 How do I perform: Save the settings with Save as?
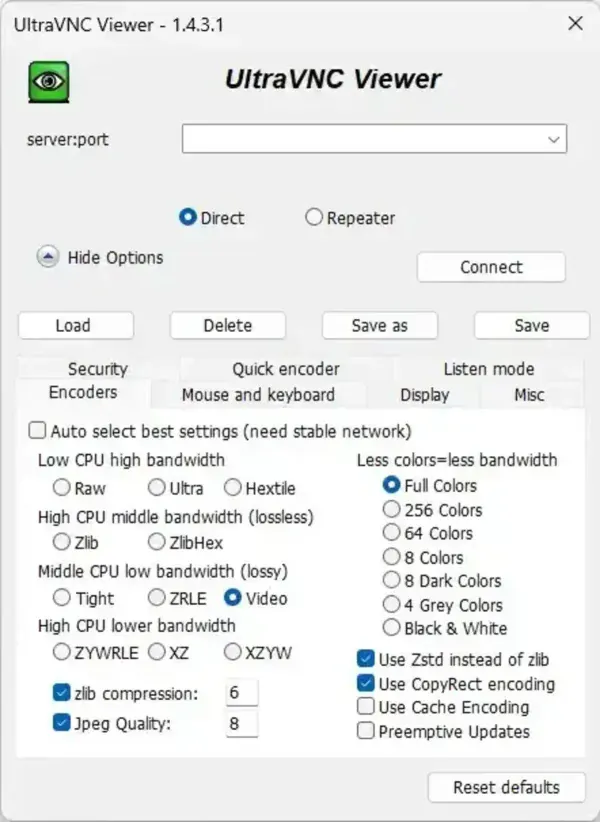click(379, 325)
